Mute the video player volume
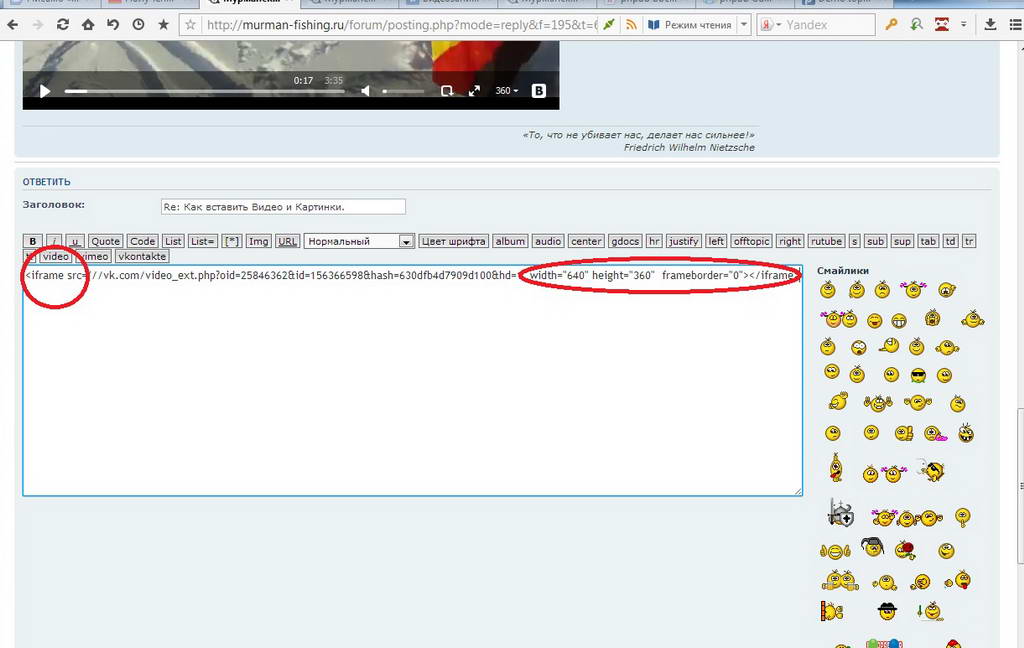This screenshot has height=648, width=1024. tap(365, 91)
